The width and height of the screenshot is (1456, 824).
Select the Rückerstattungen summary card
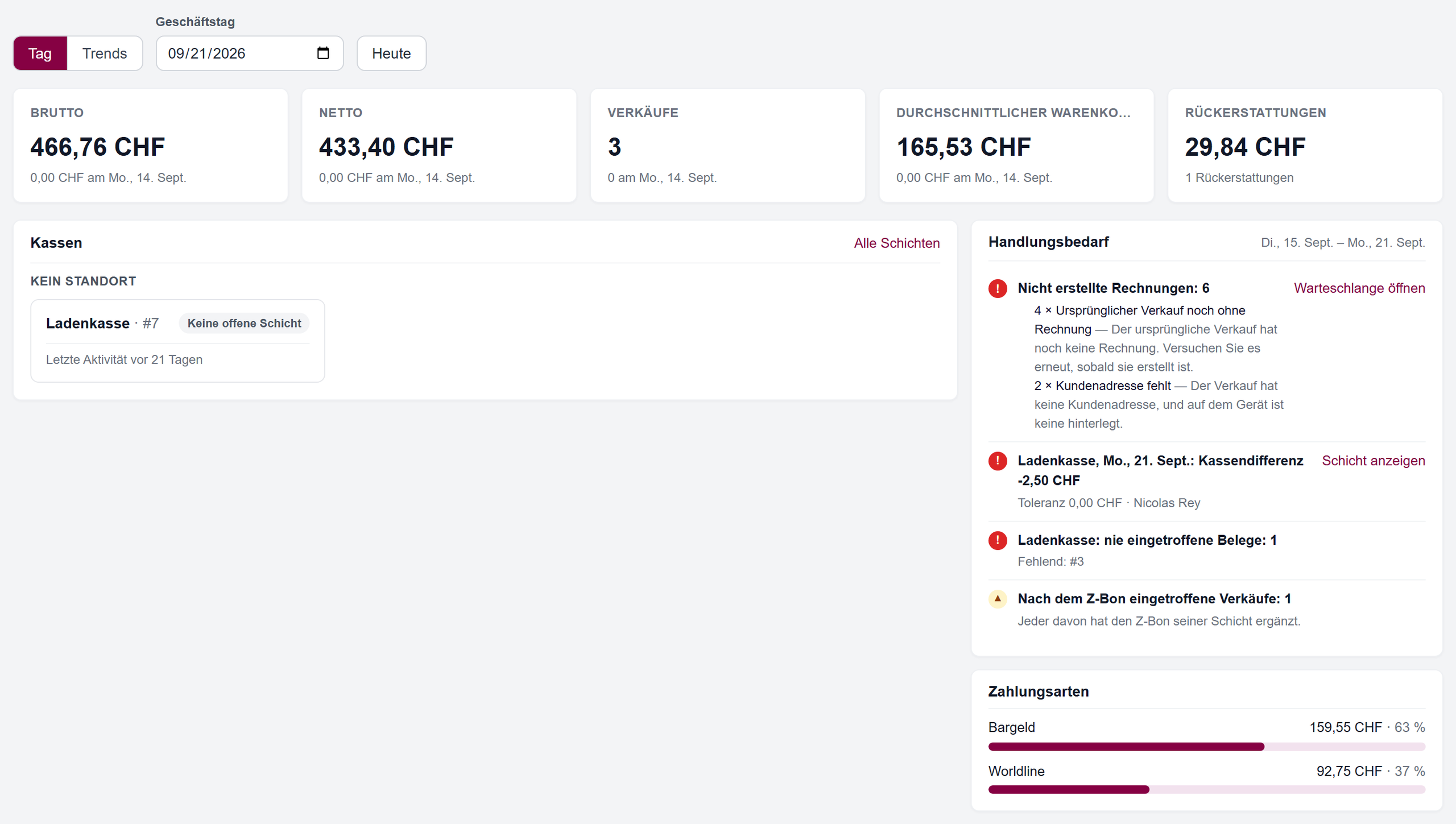coord(1305,145)
